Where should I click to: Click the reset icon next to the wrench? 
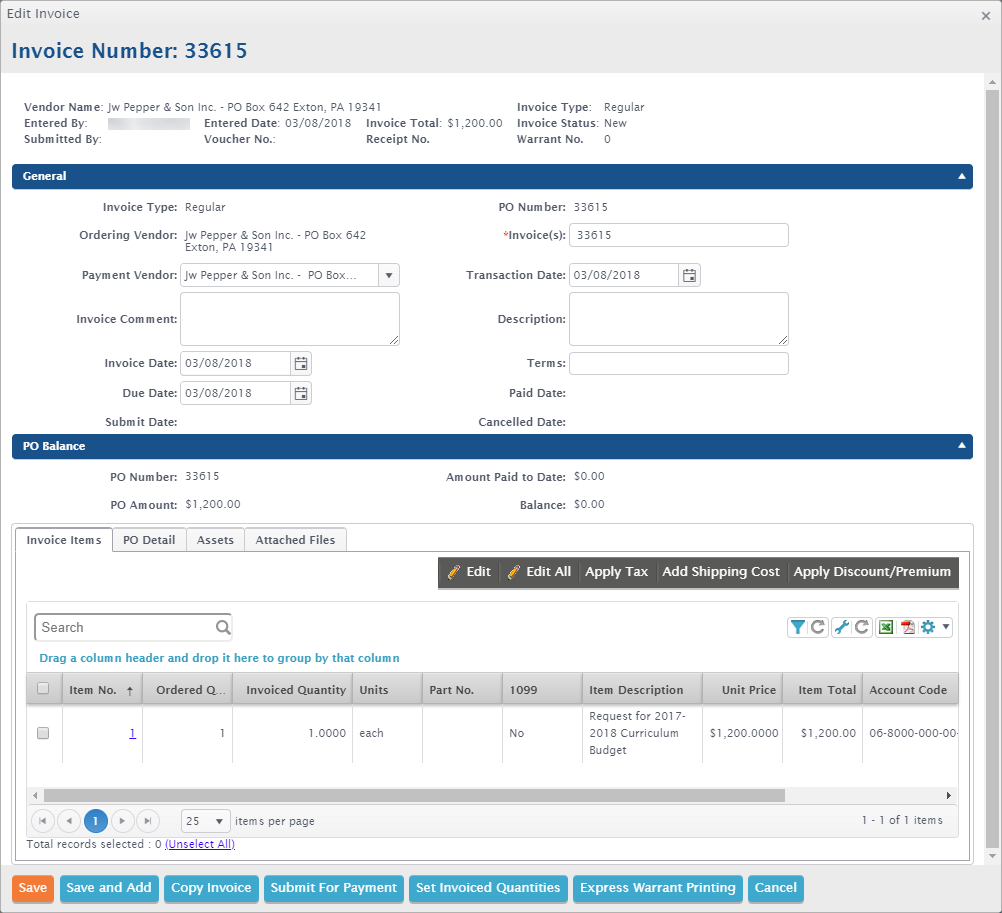coord(862,627)
